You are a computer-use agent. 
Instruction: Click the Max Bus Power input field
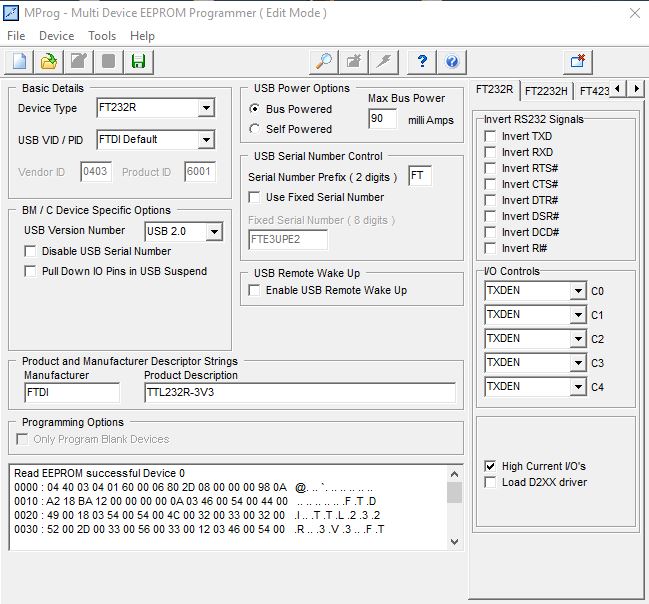pyautogui.click(x=382, y=119)
